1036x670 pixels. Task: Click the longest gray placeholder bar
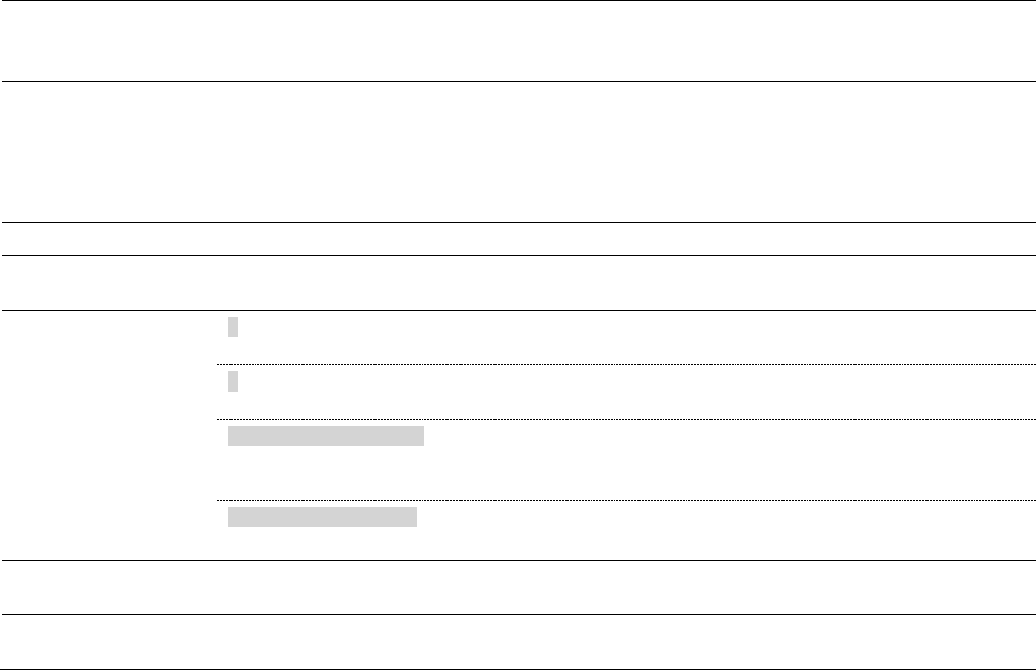326,436
